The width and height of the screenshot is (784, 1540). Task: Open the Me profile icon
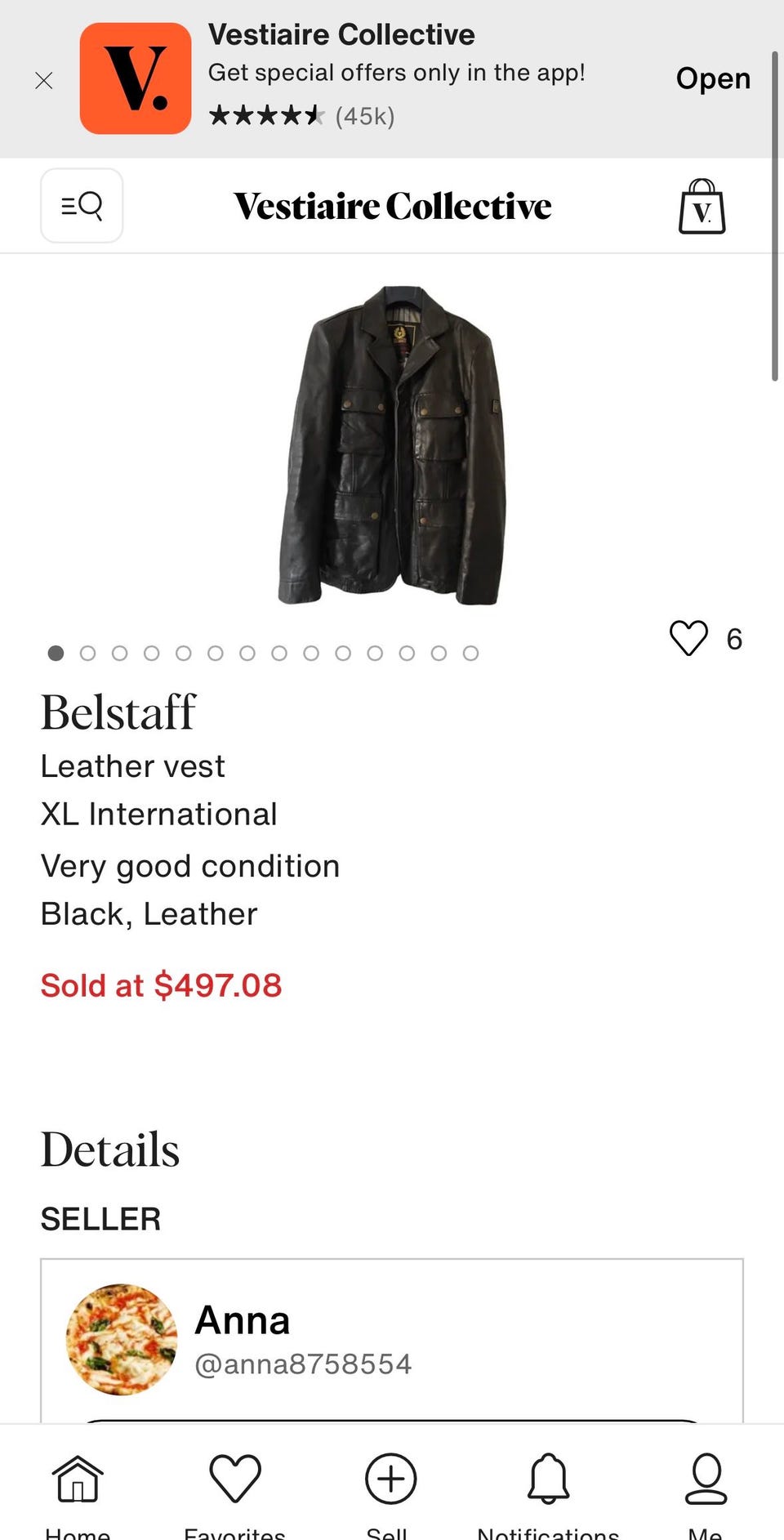coord(706,1479)
